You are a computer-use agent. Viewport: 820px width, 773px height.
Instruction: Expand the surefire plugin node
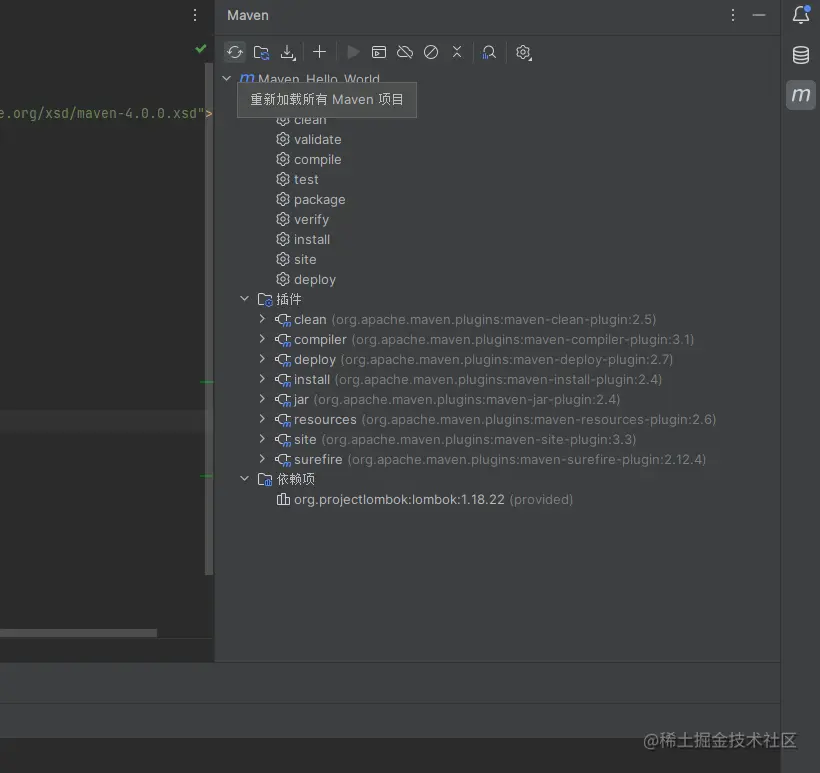pyautogui.click(x=262, y=459)
